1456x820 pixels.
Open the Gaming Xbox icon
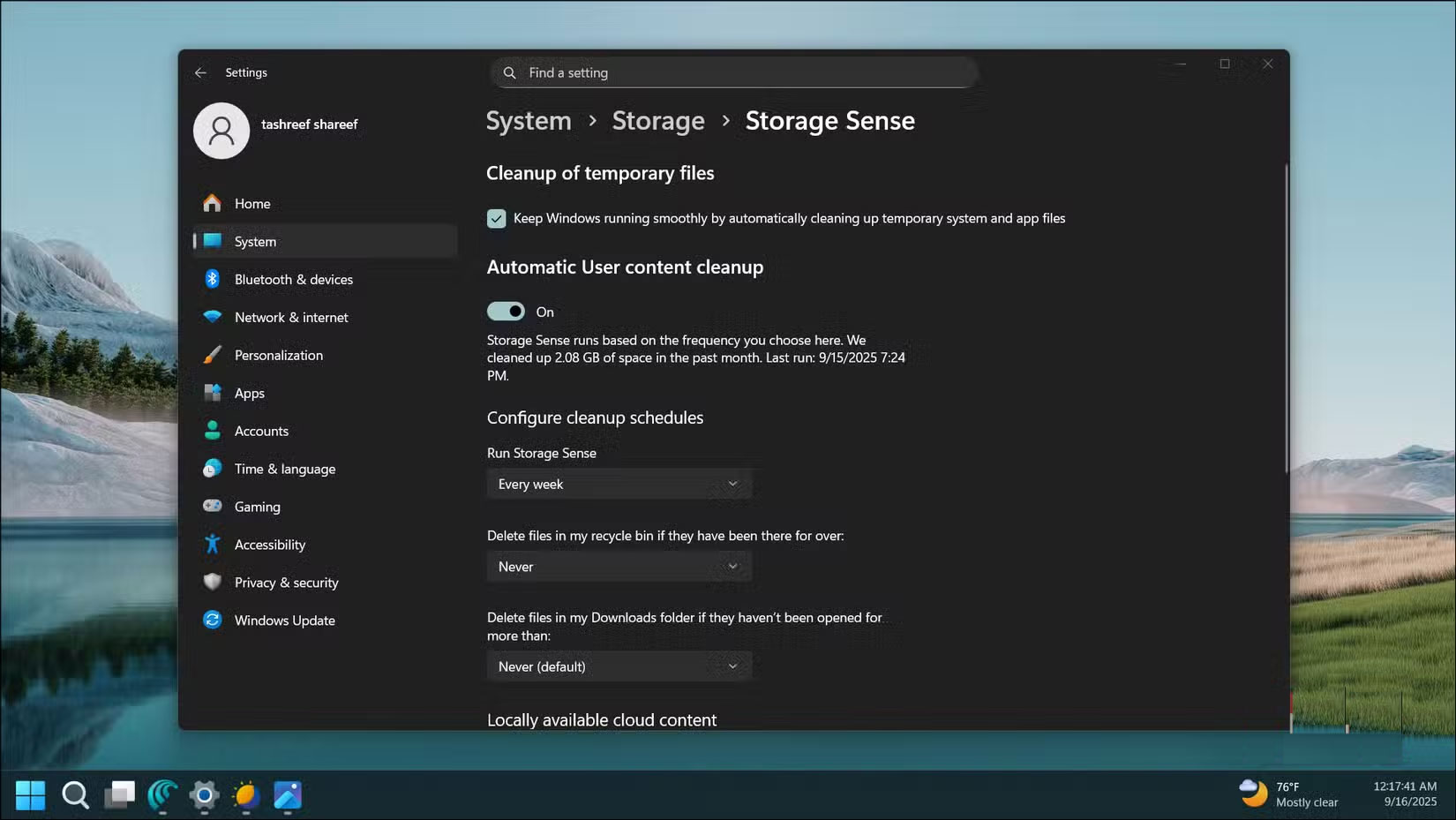(213, 506)
